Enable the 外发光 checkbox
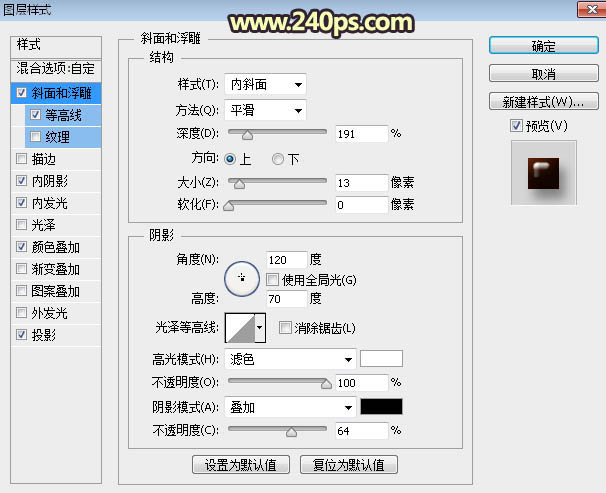Screen dimensions: 606x493 [22, 313]
